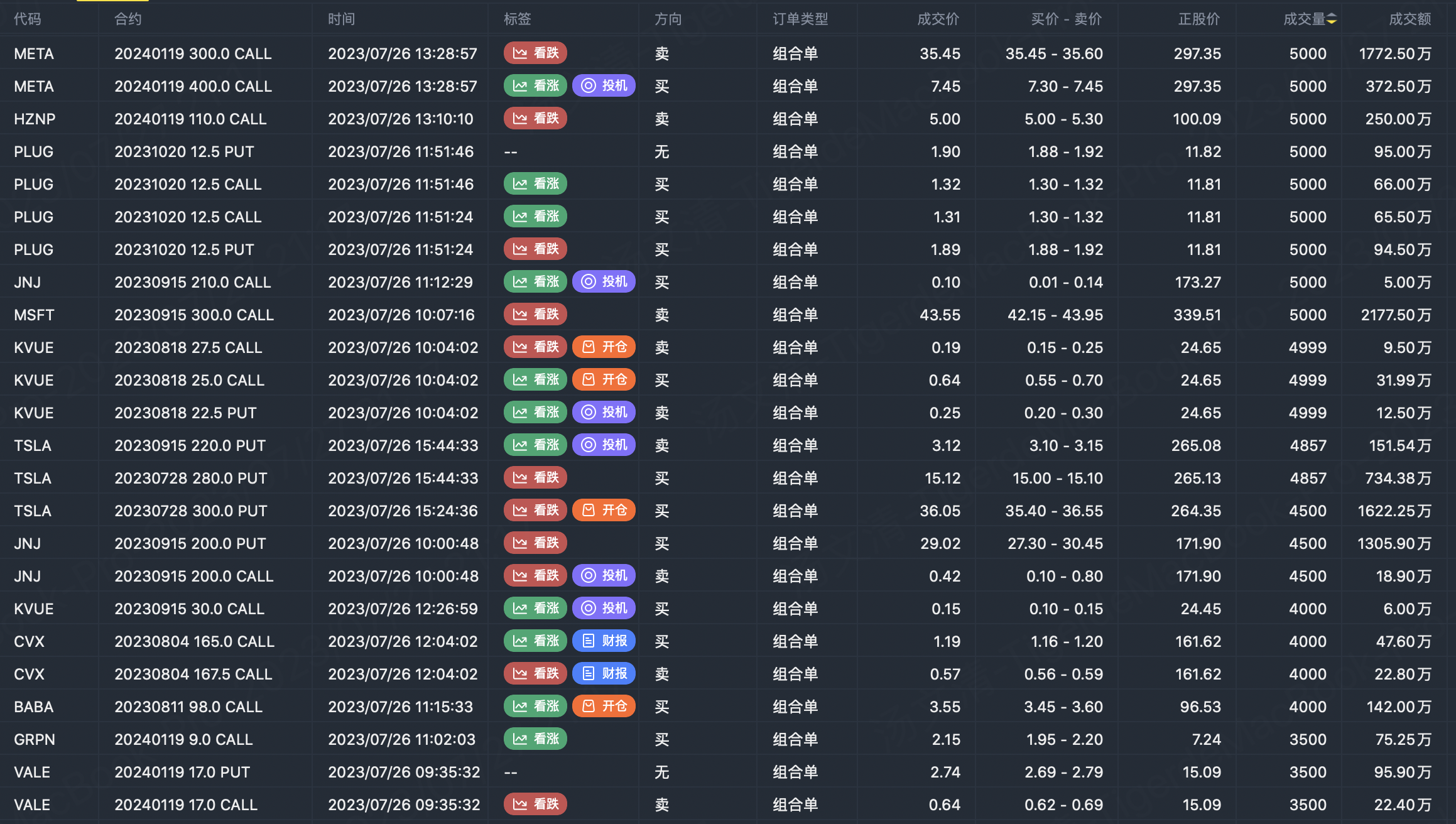
Task: Select BABA ticker in first column
Action: tap(34, 707)
